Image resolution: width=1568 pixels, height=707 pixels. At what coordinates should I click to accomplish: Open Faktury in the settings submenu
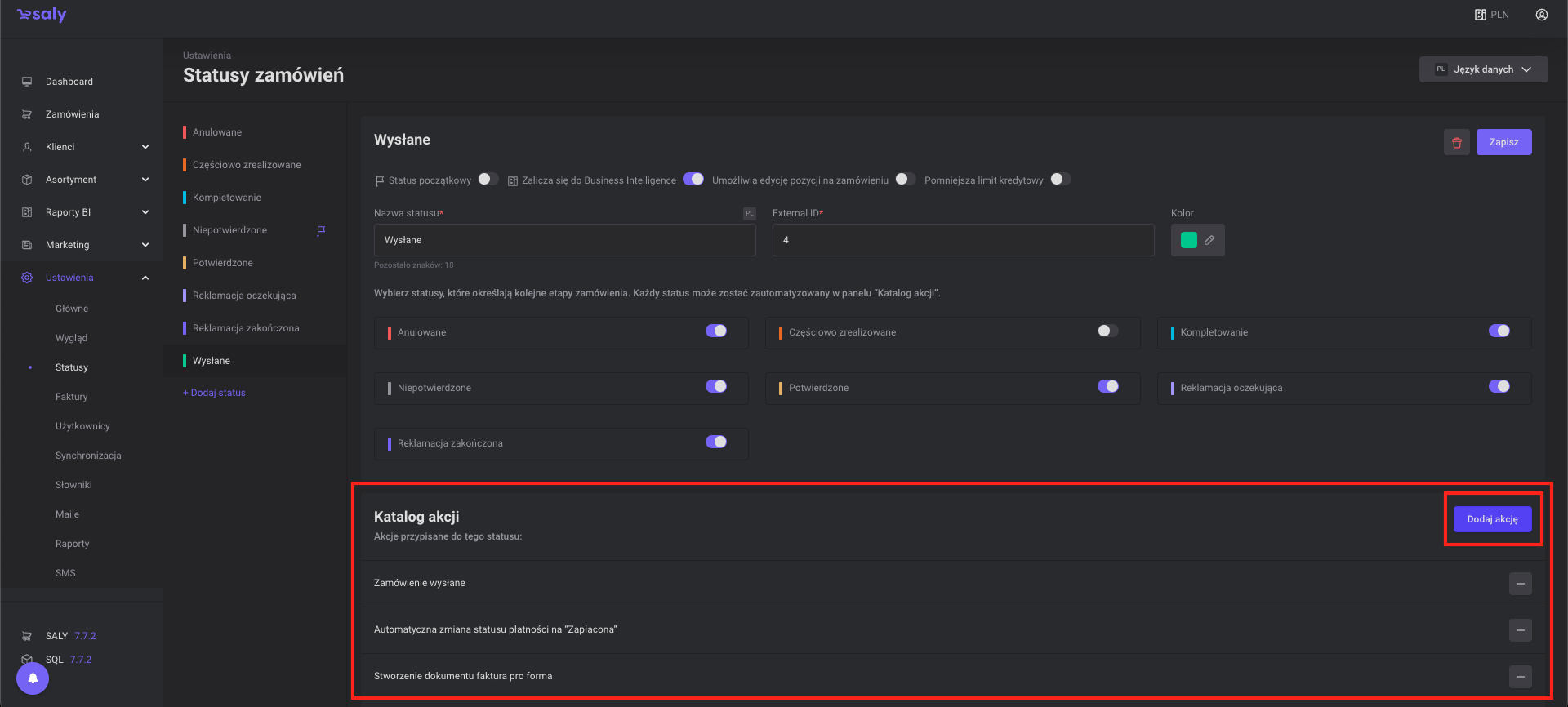click(72, 397)
